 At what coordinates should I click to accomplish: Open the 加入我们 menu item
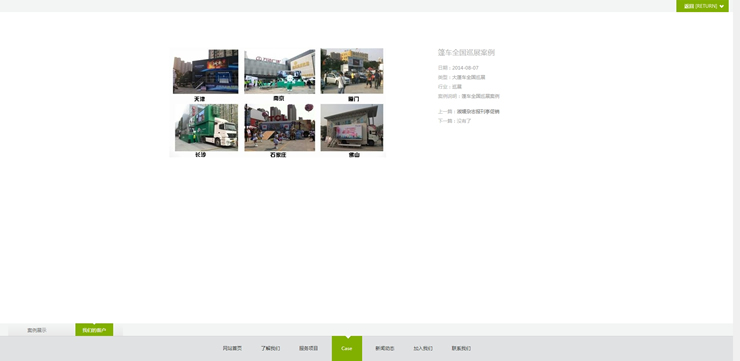[x=423, y=349]
